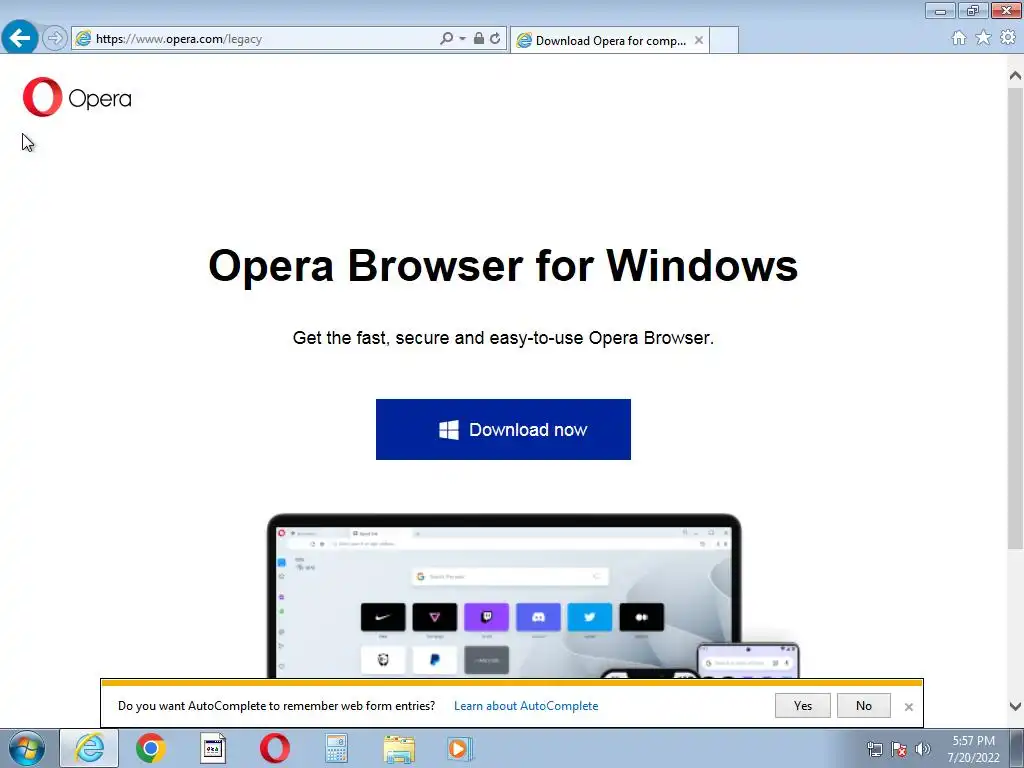
Task: Open Learn about AutoComplete link
Action: [526, 706]
